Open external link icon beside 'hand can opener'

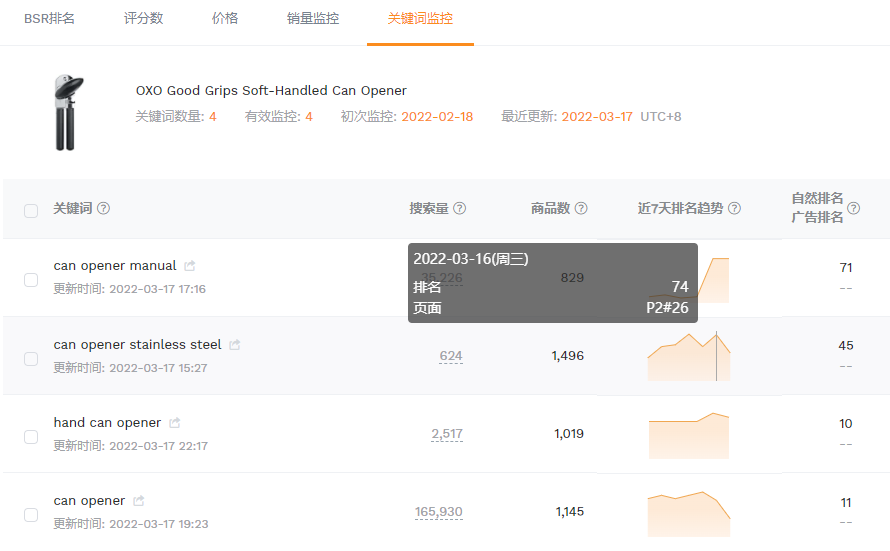point(175,423)
